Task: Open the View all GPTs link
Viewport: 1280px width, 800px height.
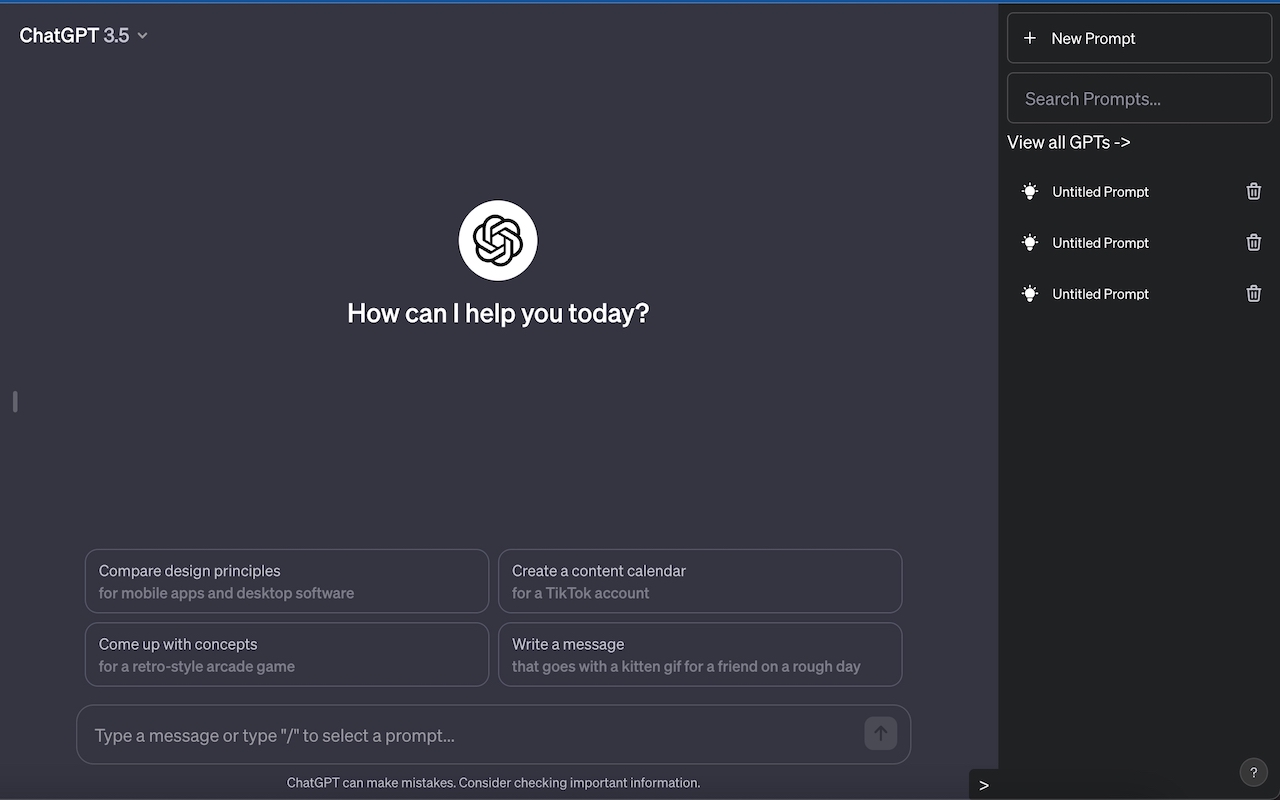Action: click(x=1069, y=142)
